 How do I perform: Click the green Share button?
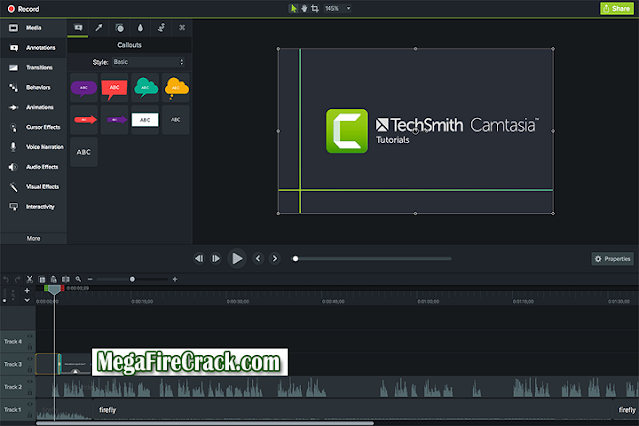[617, 9]
